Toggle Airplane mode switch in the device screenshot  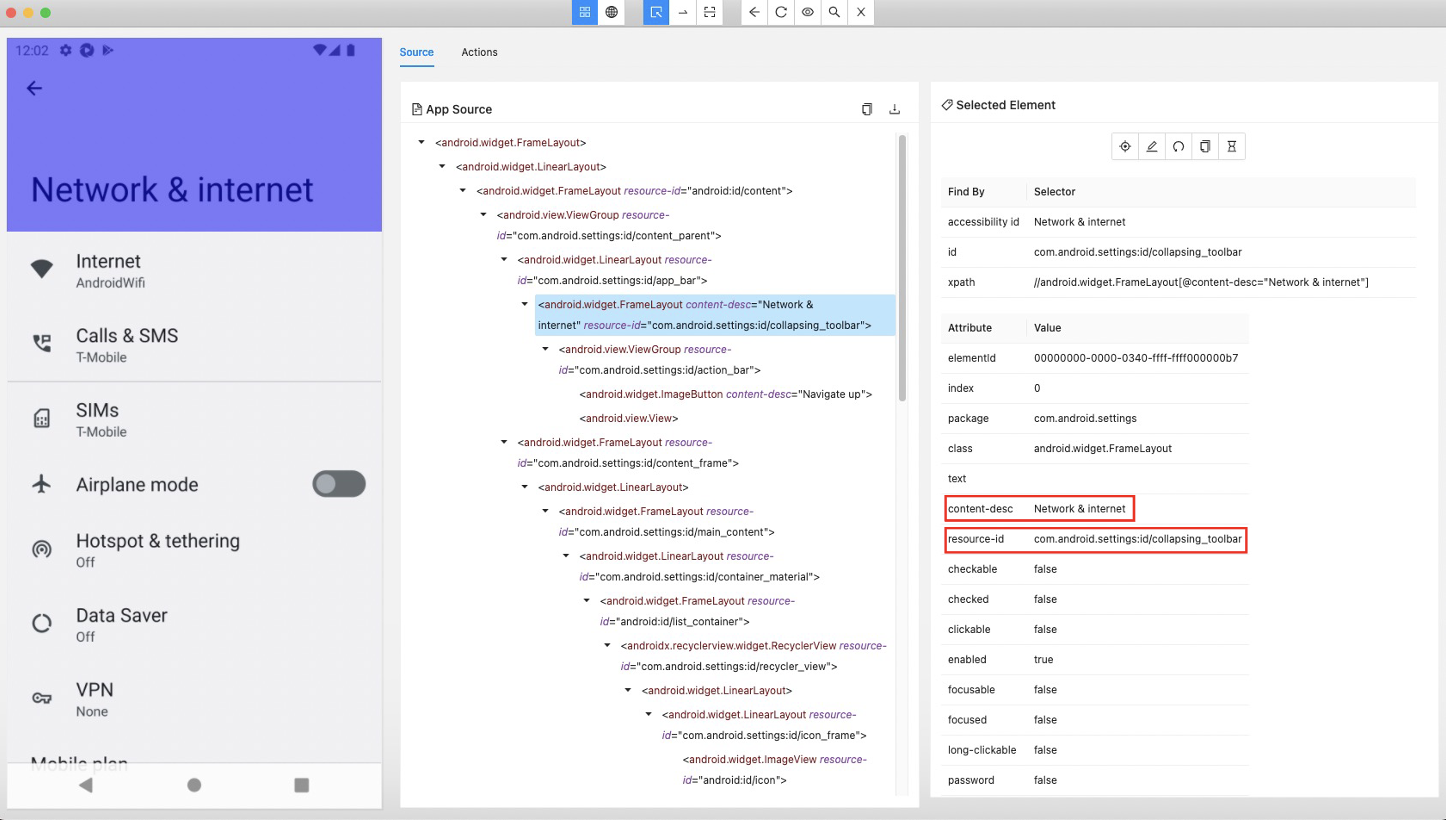click(339, 483)
